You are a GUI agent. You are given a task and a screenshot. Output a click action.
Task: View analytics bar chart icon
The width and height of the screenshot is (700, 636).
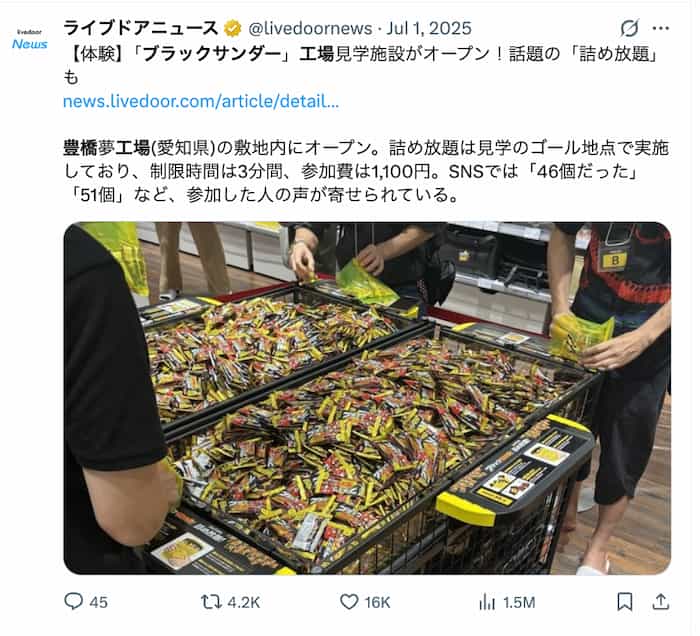487,603
